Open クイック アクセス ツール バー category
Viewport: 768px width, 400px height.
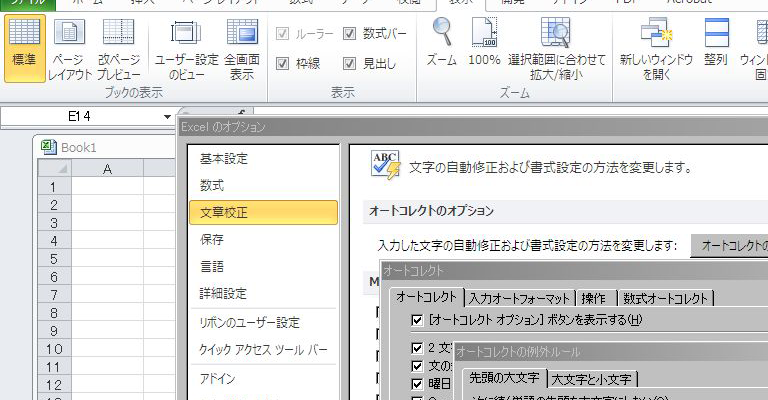264,350
